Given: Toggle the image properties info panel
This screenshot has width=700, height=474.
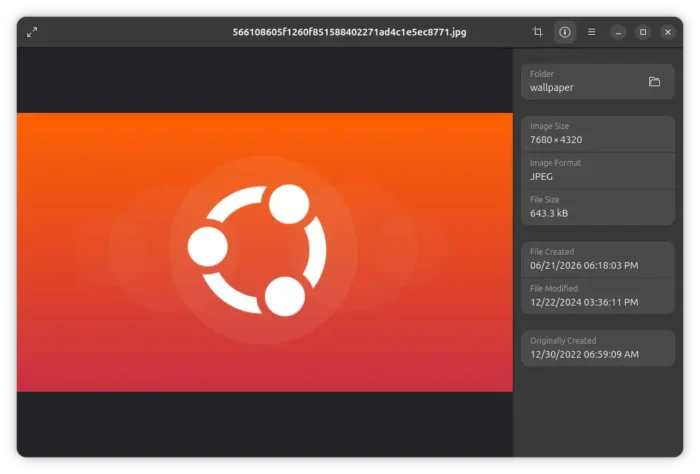Looking at the screenshot, I should 565,32.
